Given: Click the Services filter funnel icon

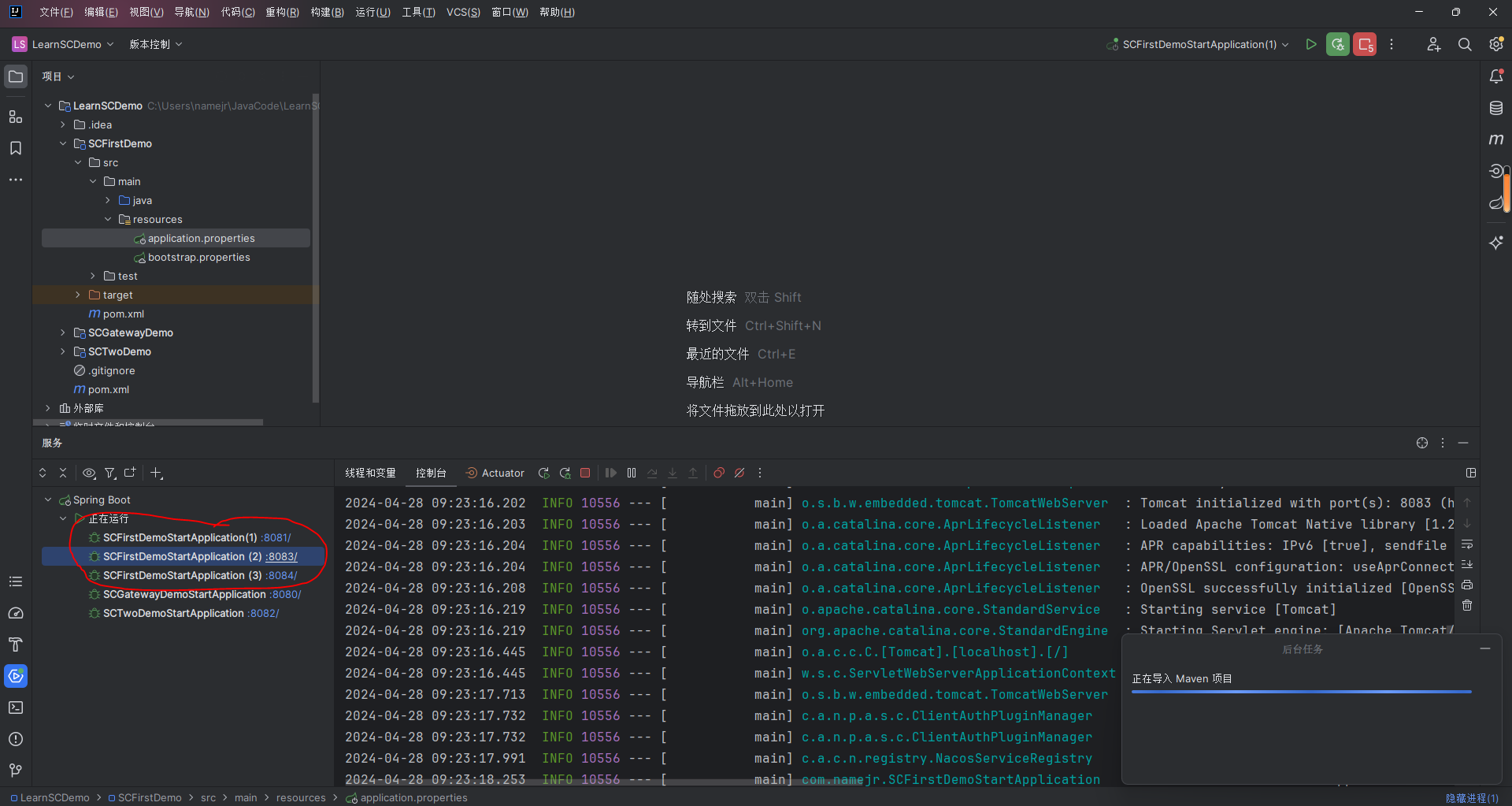Looking at the screenshot, I should pyautogui.click(x=110, y=473).
